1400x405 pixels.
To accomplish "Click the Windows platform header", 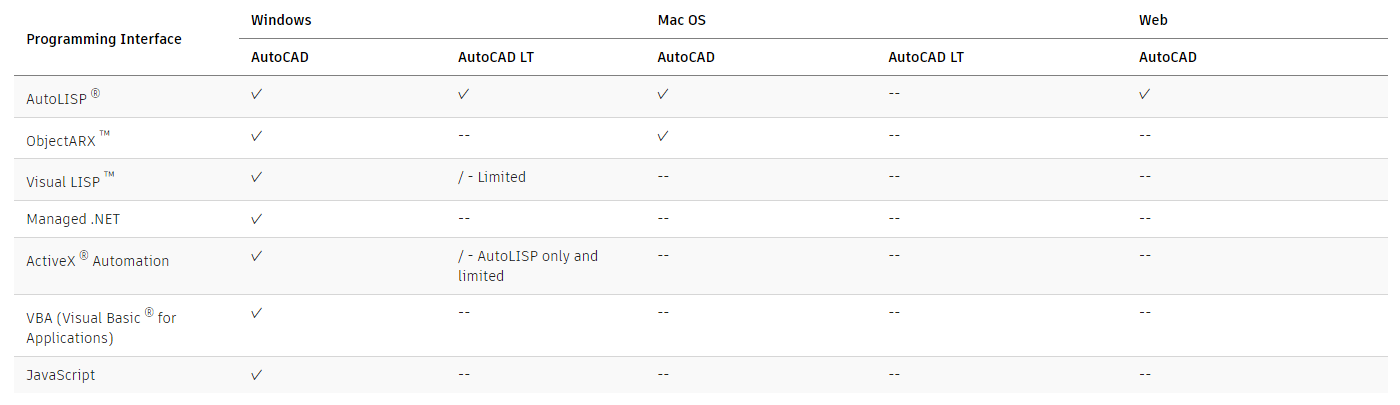I will 280,20.
